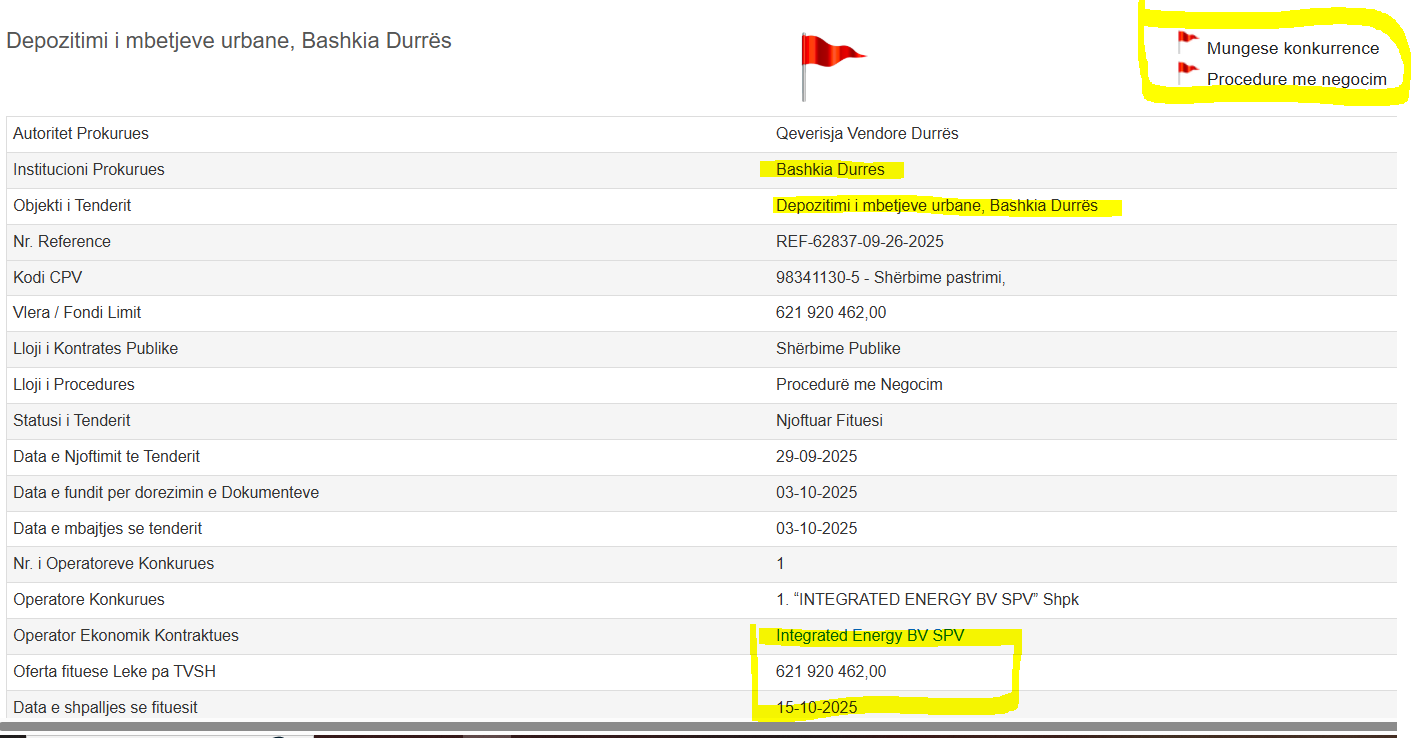Click the red flag beside Procedure me negocim
The height and width of the screenshot is (738, 1411).
pos(1187,72)
